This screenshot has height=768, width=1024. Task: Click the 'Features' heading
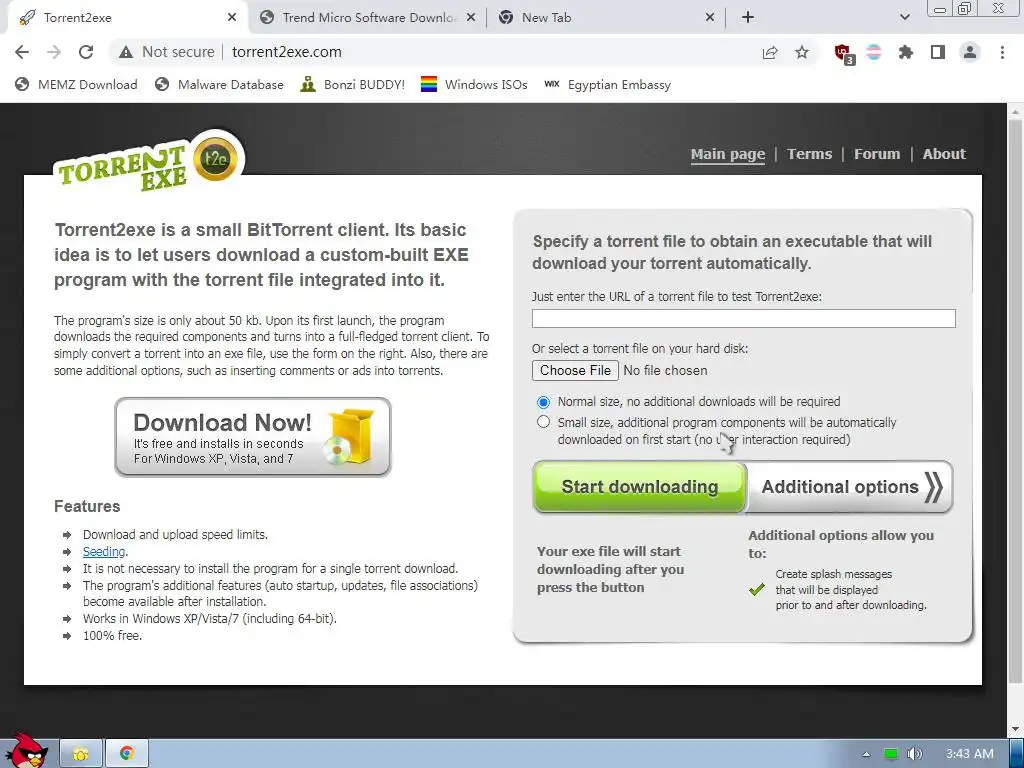point(87,506)
